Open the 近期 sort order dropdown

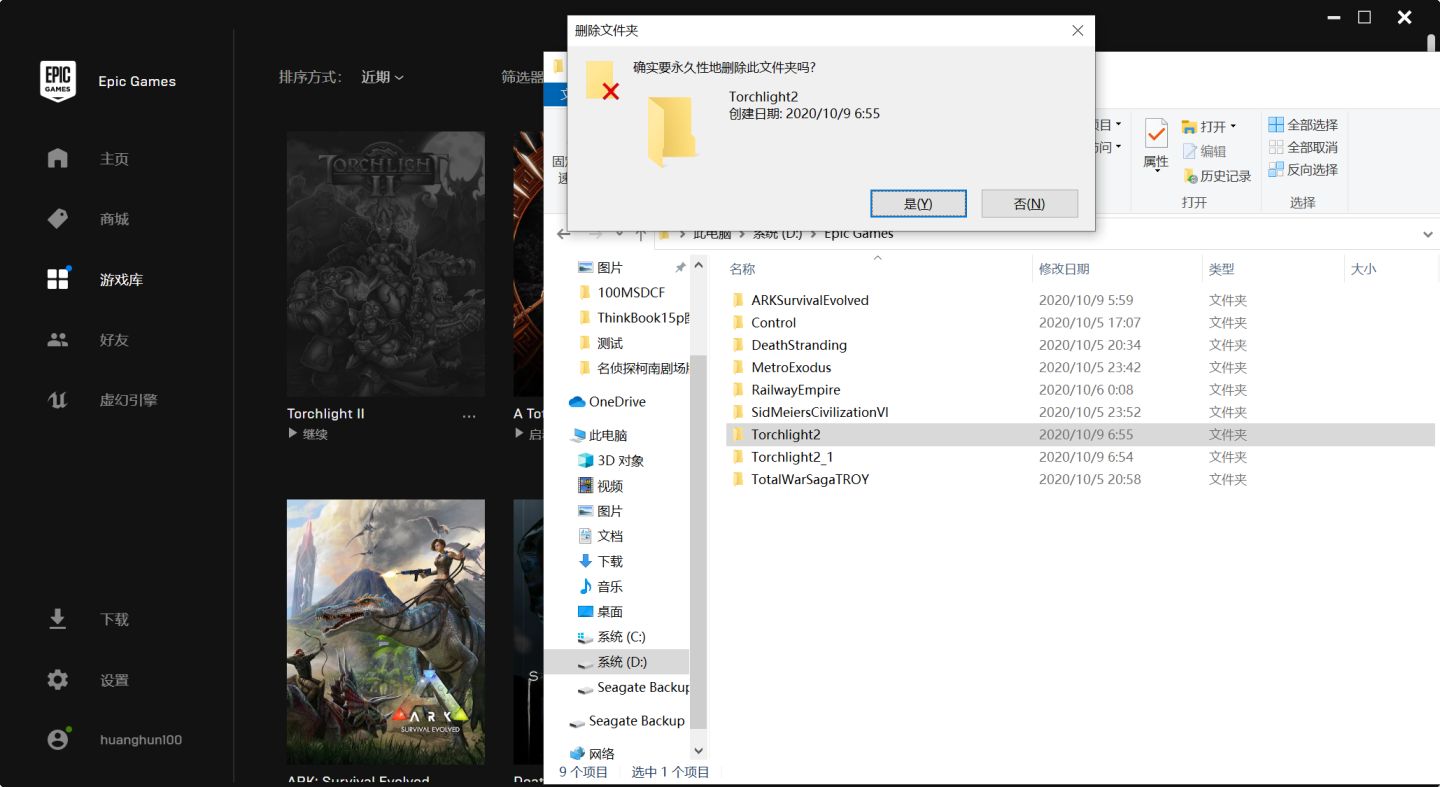pyautogui.click(x=382, y=77)
